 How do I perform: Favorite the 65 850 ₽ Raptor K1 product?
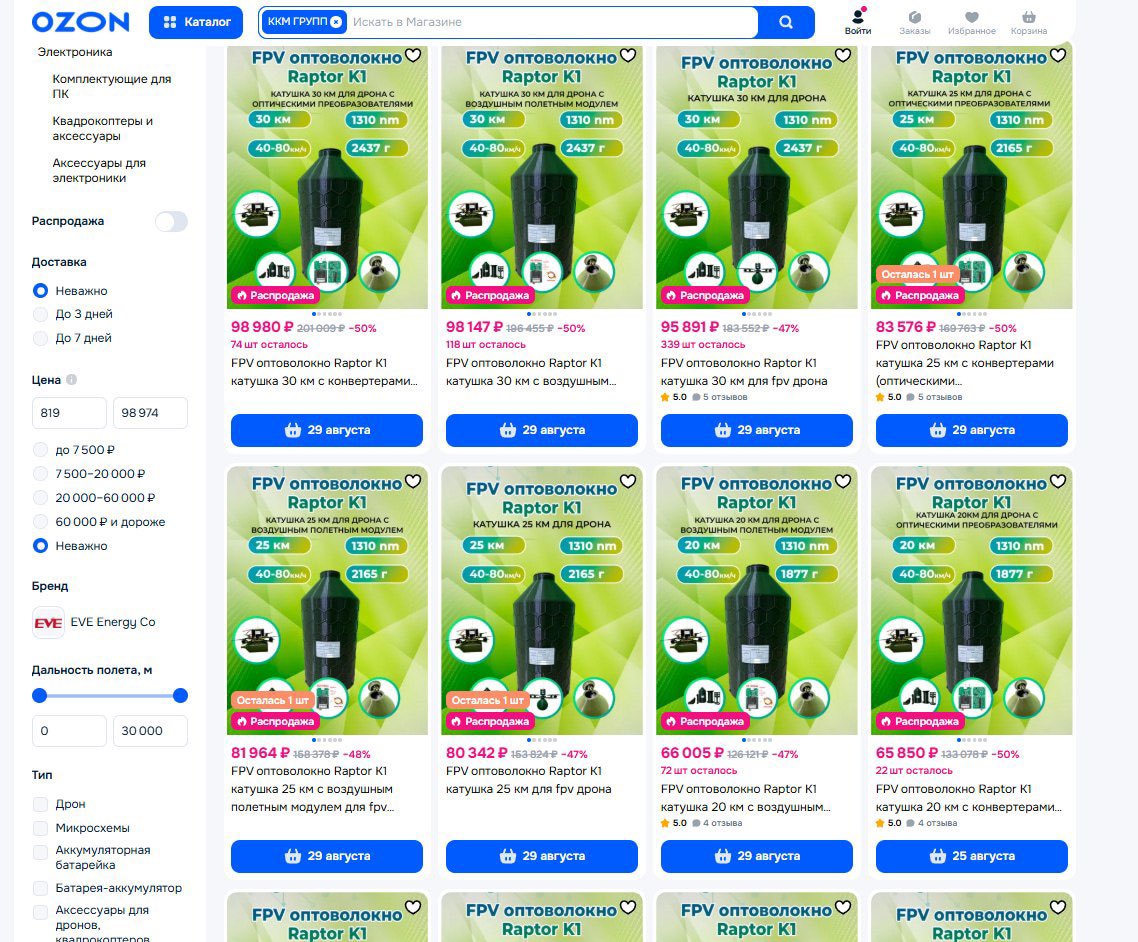(x=1058, y=481)
